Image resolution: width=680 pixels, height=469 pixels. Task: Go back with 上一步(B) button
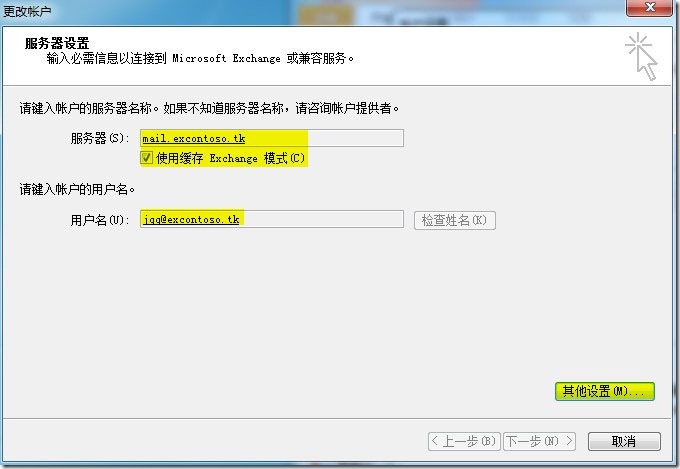pos(463,441)
